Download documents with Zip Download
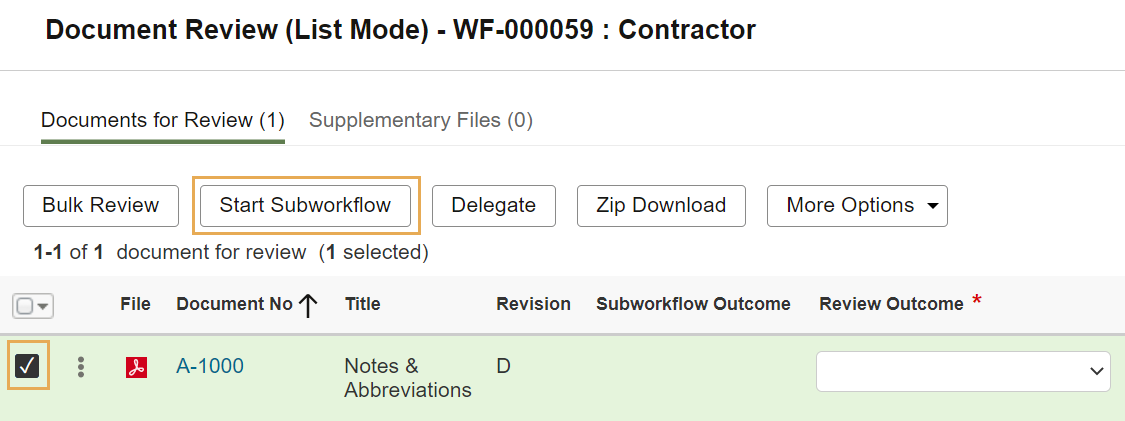This screenshot has width=1125, height=421. pos(662,206)
